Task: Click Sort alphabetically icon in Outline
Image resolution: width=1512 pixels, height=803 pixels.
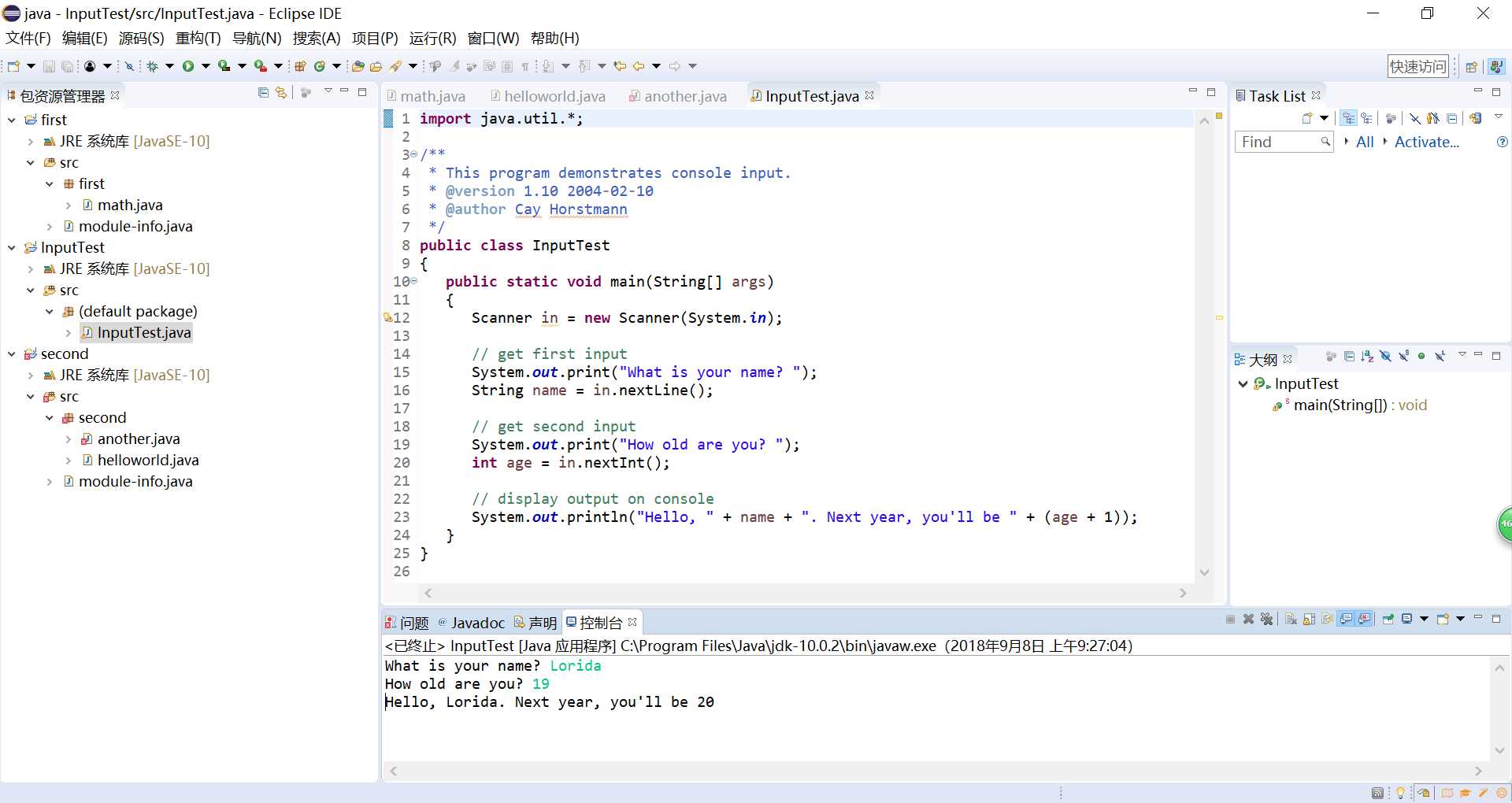Action: [x=1367, y=357]
